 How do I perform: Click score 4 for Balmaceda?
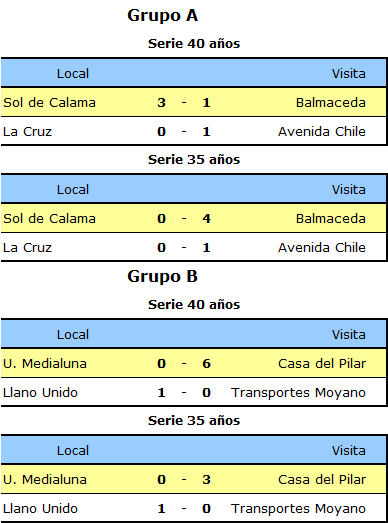point(207,218)
